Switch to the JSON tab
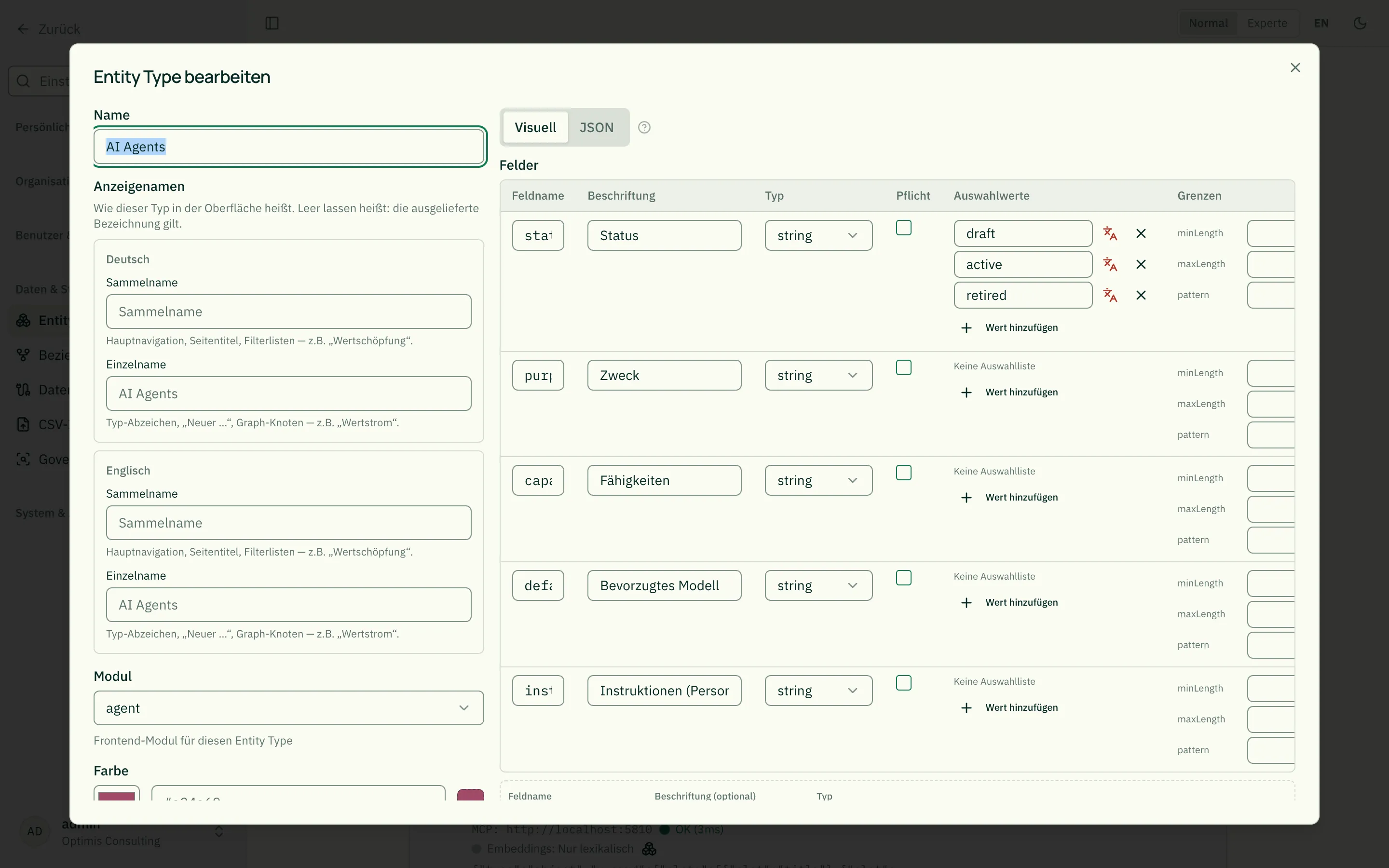This screenshot has width=1389, height=868. [596, 127]
